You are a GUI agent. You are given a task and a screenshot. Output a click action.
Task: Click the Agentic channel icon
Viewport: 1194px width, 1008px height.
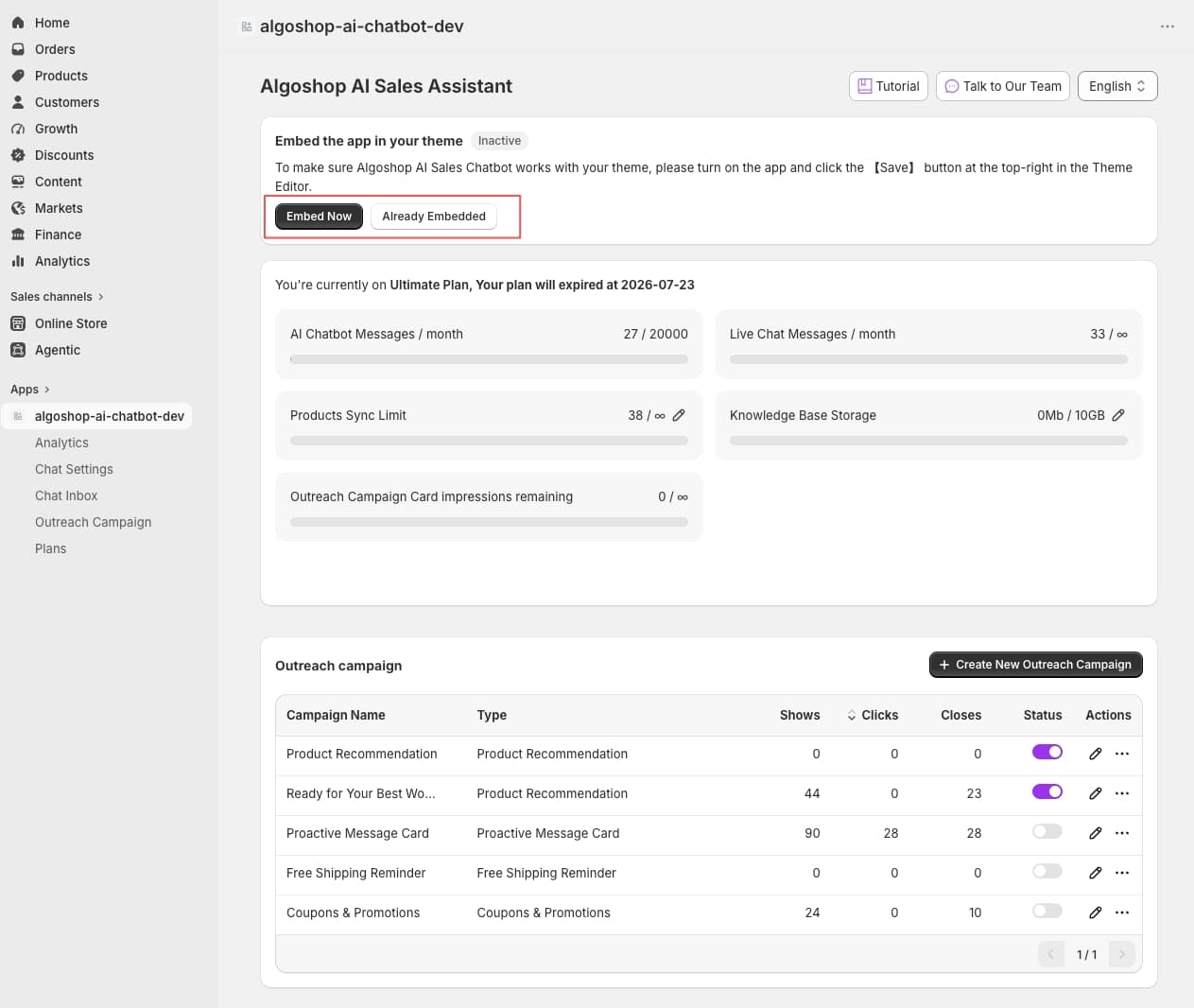pos(18,350)
